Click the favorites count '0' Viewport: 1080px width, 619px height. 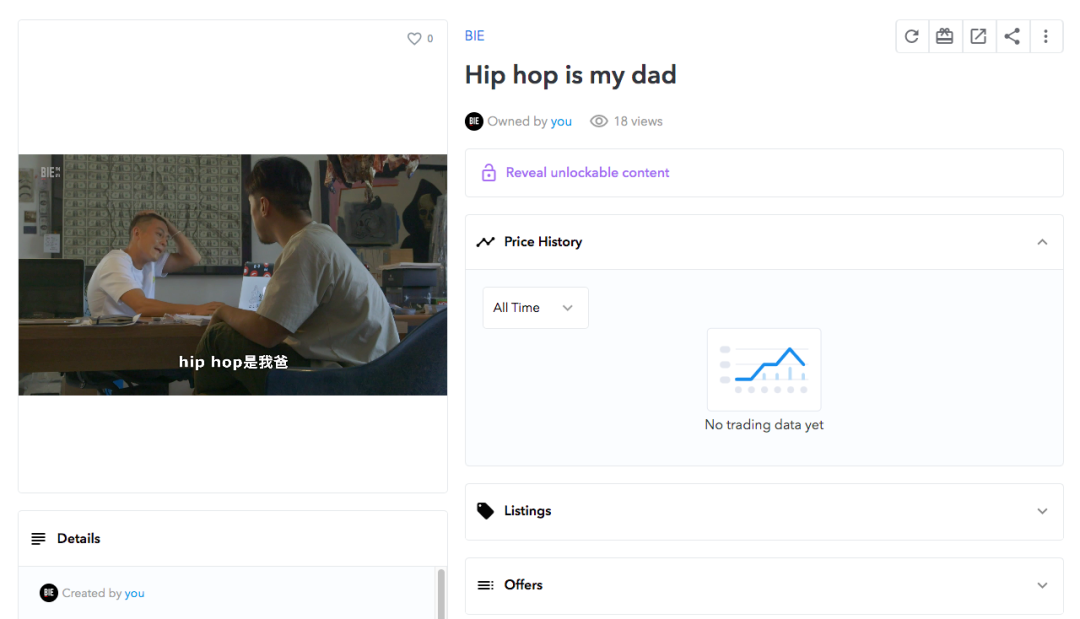[430, 39]
